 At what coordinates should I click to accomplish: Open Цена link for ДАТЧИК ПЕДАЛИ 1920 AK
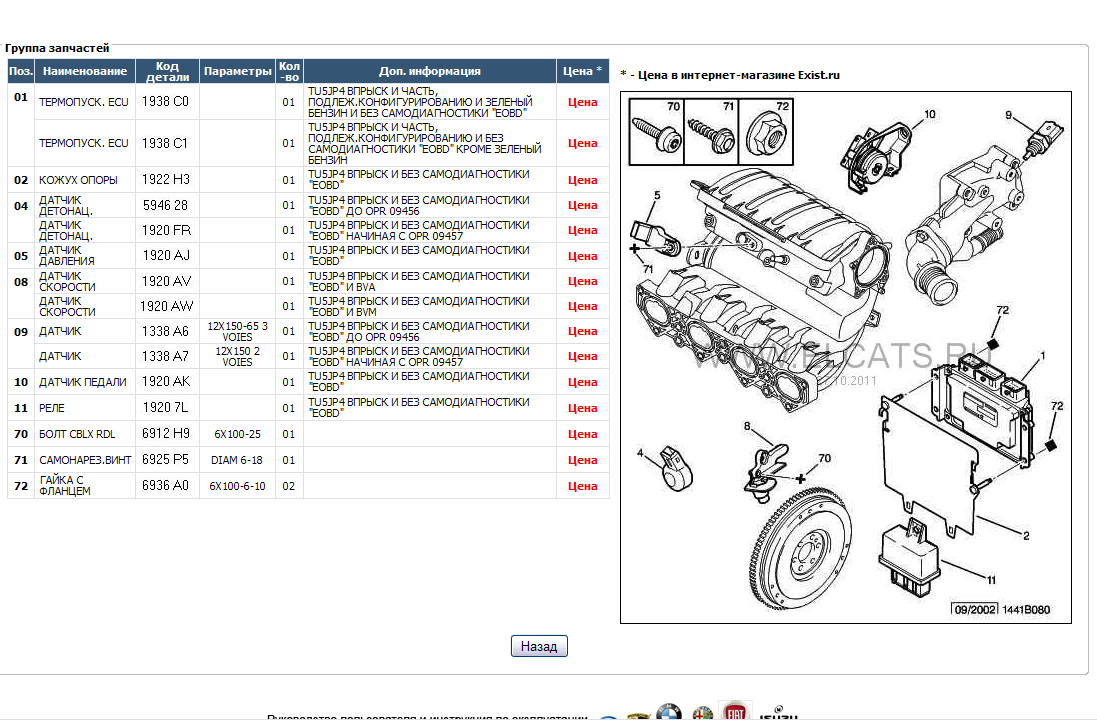tap(582, 382)
